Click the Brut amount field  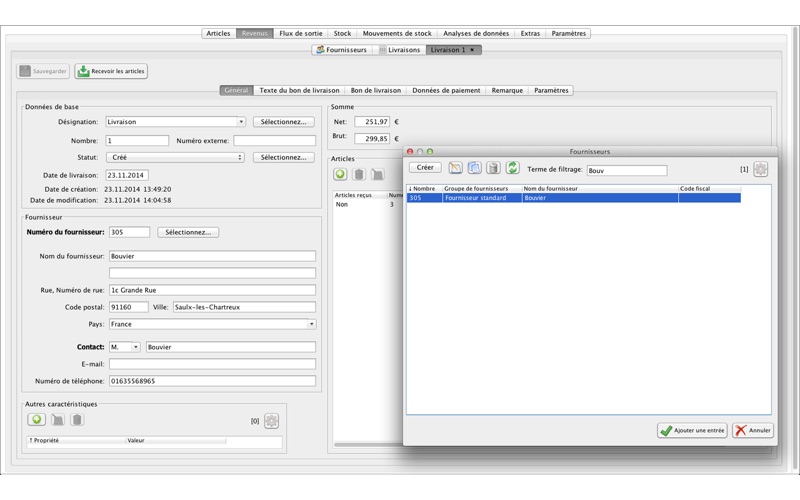372,139
